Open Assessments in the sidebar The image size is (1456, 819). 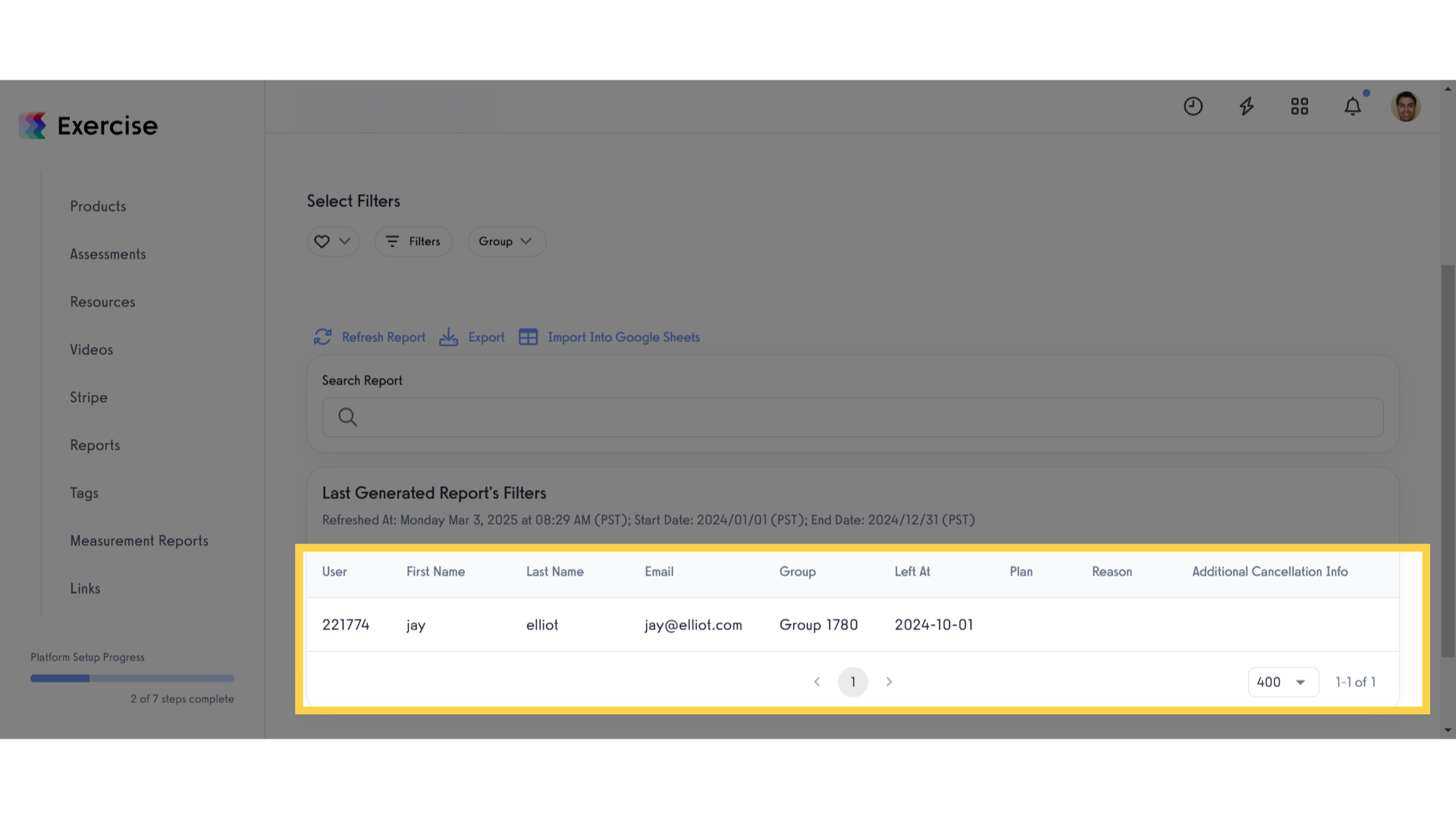(108, 254)
